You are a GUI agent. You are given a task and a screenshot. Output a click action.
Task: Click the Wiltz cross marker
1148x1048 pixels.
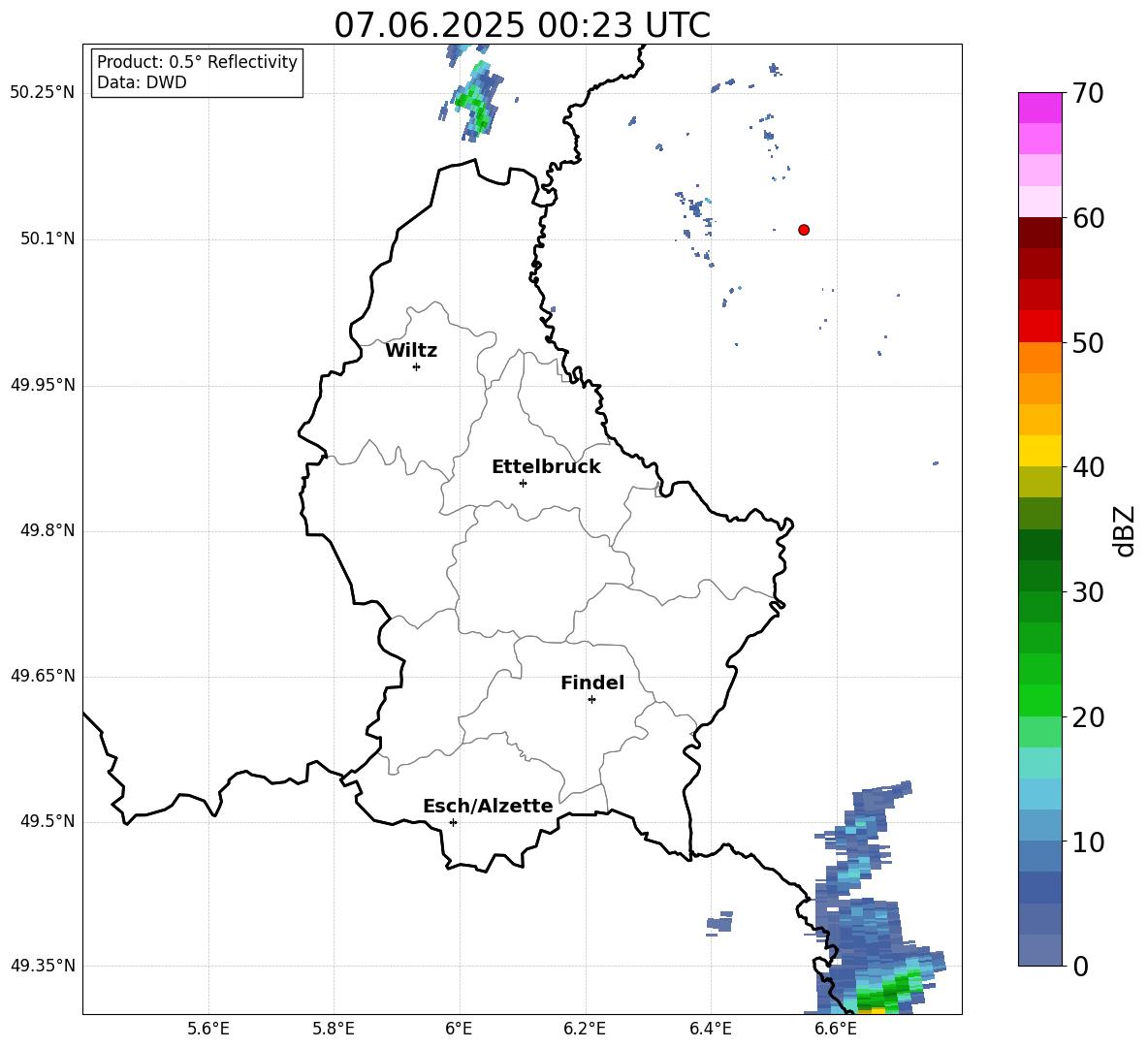(x=417, y=366)
